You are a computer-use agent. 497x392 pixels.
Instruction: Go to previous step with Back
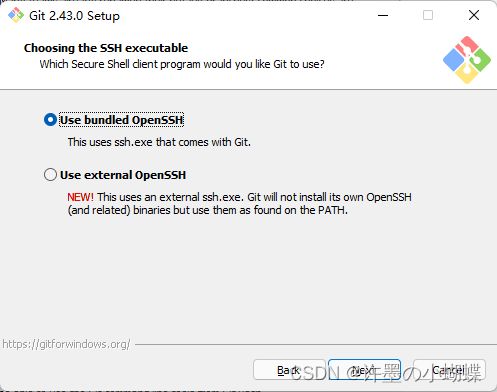pyautogui.click(x=289, y=370)
